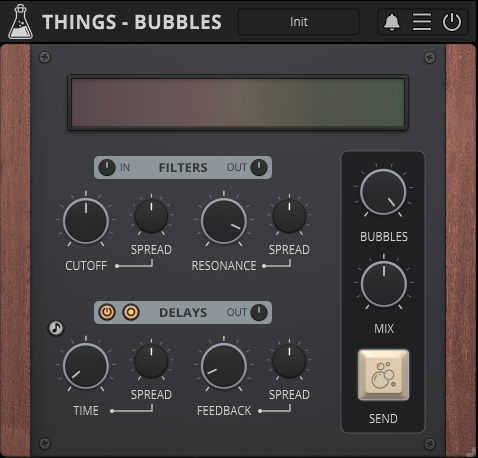Toggle the delays power button
The image size is (478, 458).
[x=107, y=312]
